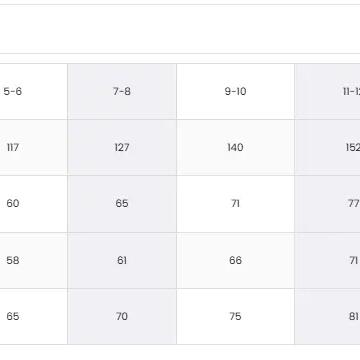Click the 66 measurement cell

235,260
